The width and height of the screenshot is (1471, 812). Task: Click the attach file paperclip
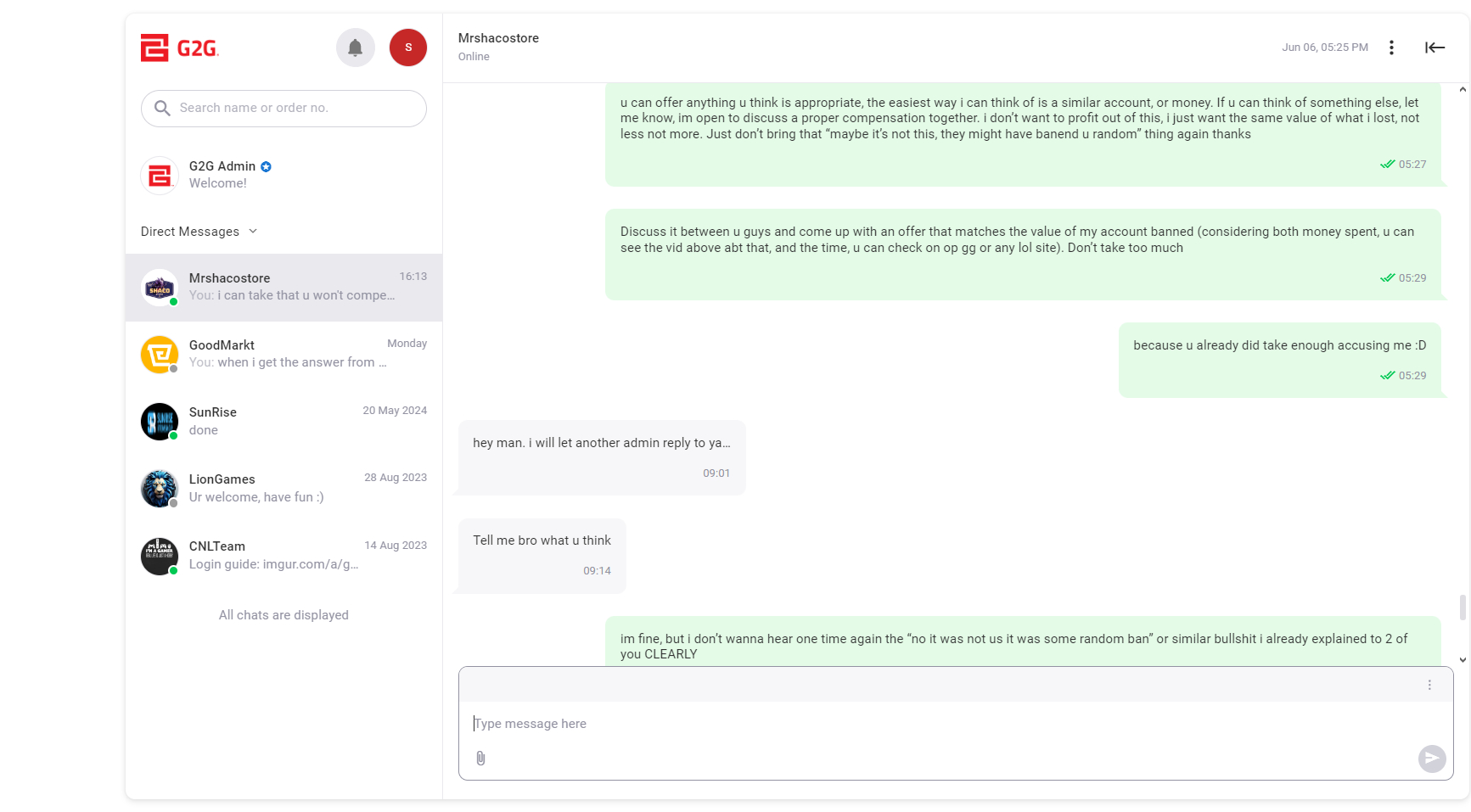480,759
